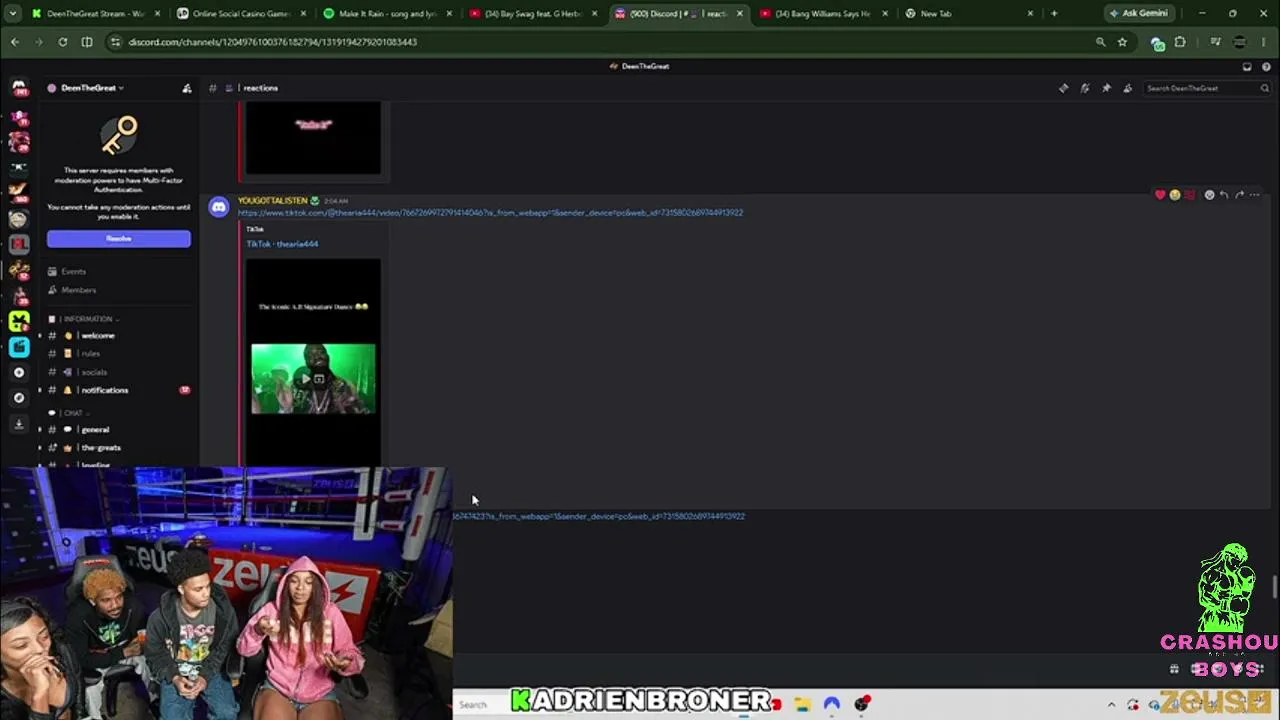The image size is (1280, 720).
Task: Click the zoom magnifier in address bar
Action: (1100, 42)
